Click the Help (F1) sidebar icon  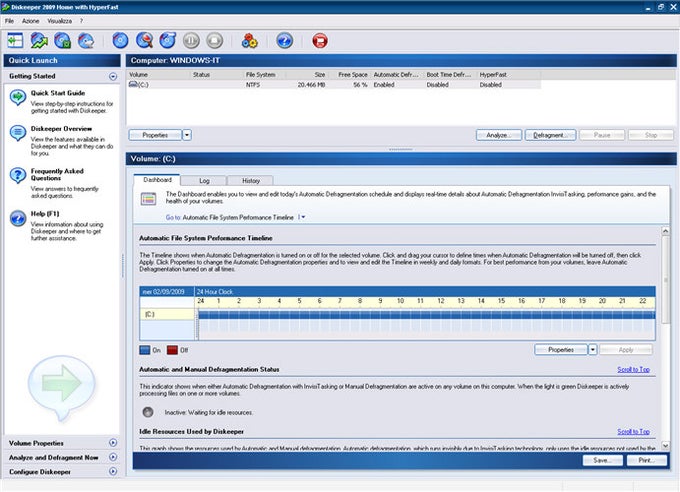pyautogui.click(x=18, y=218)
